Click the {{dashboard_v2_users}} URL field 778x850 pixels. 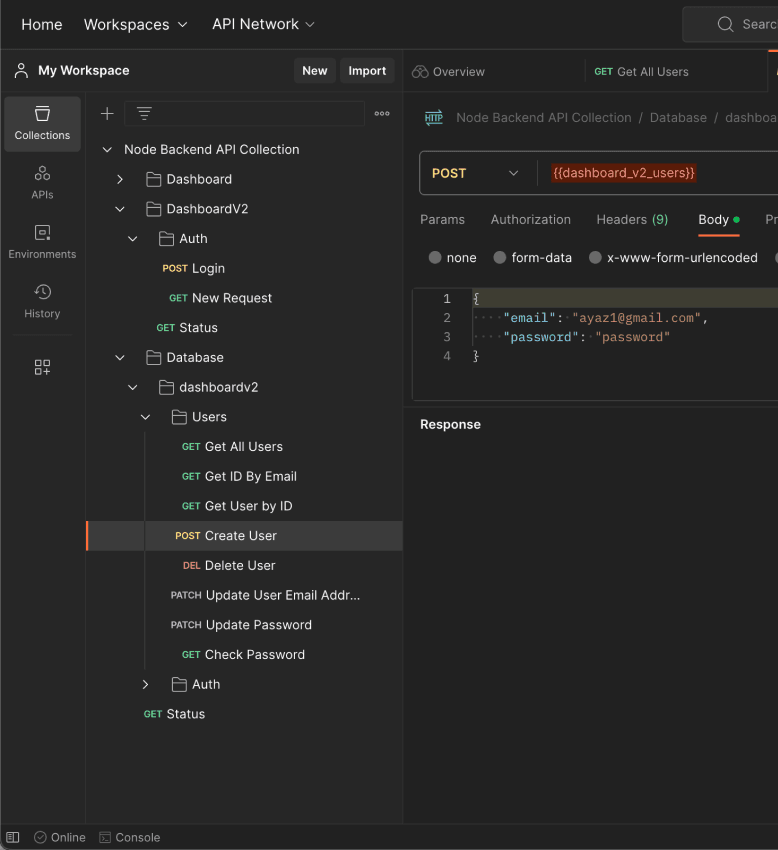[623, 173]
